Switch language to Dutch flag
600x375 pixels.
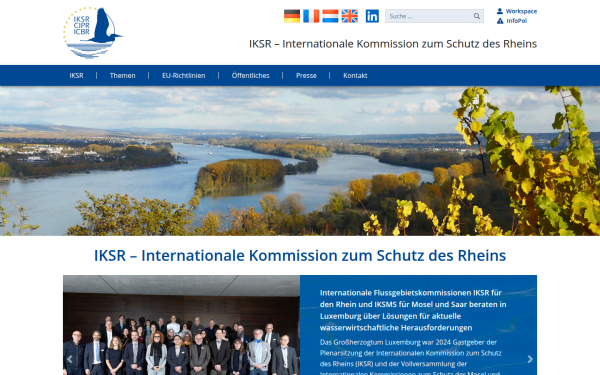(330, 16)
